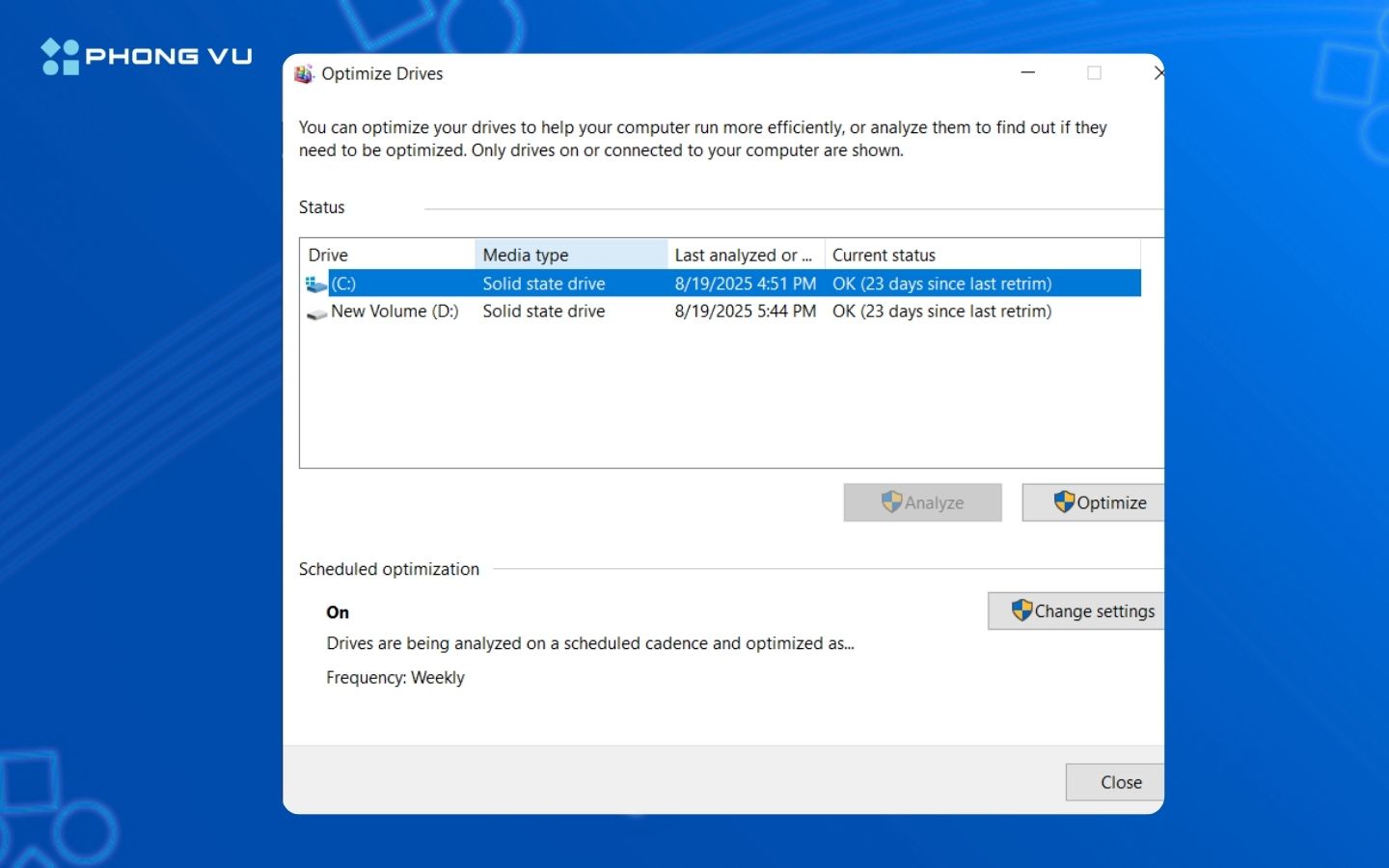This screenshot has height=868, width=1389.
Task: Click the Phong Vu logo
Action: [x=145, y=55]
